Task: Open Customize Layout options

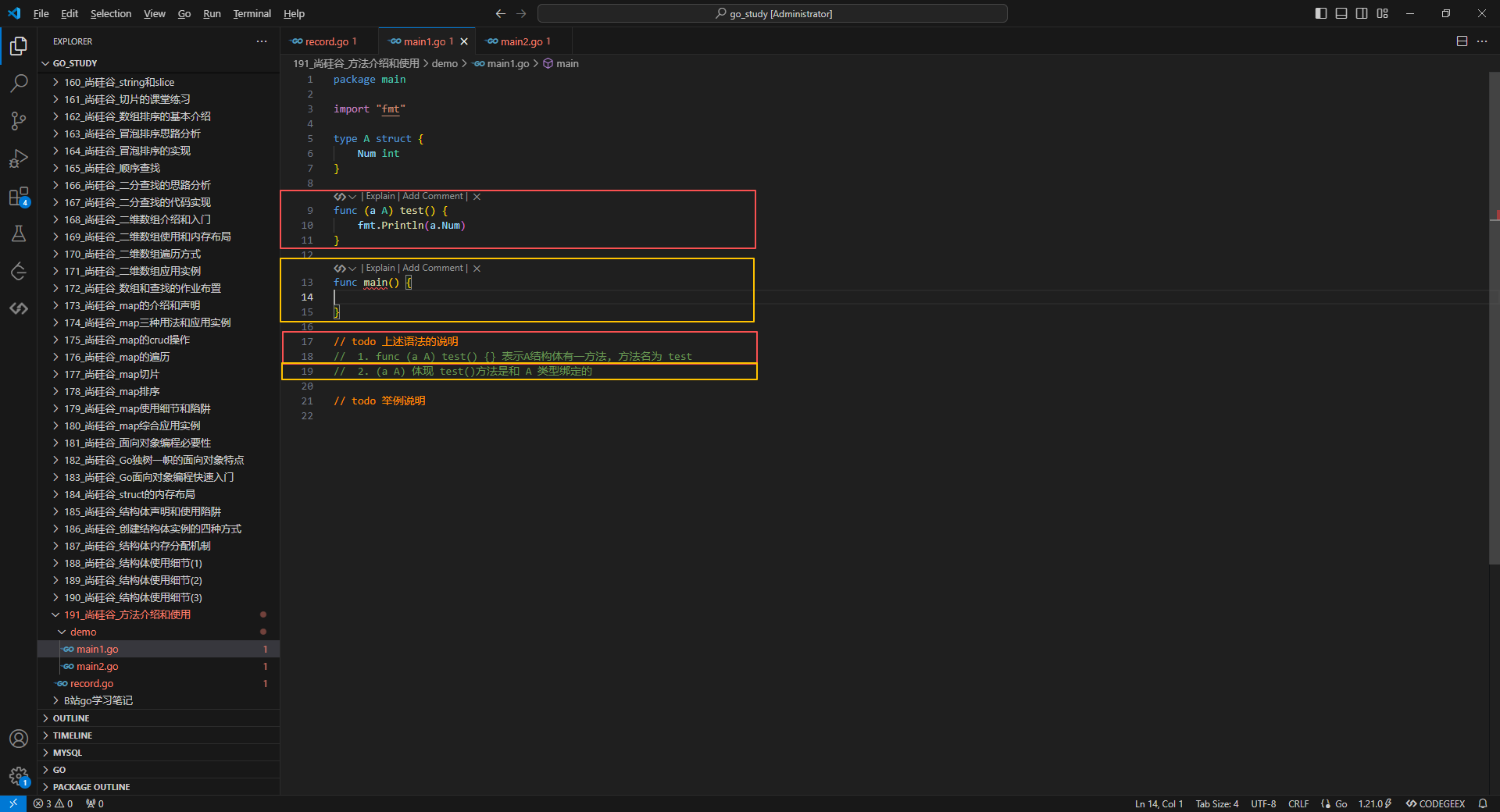Action: point(1383,13)
